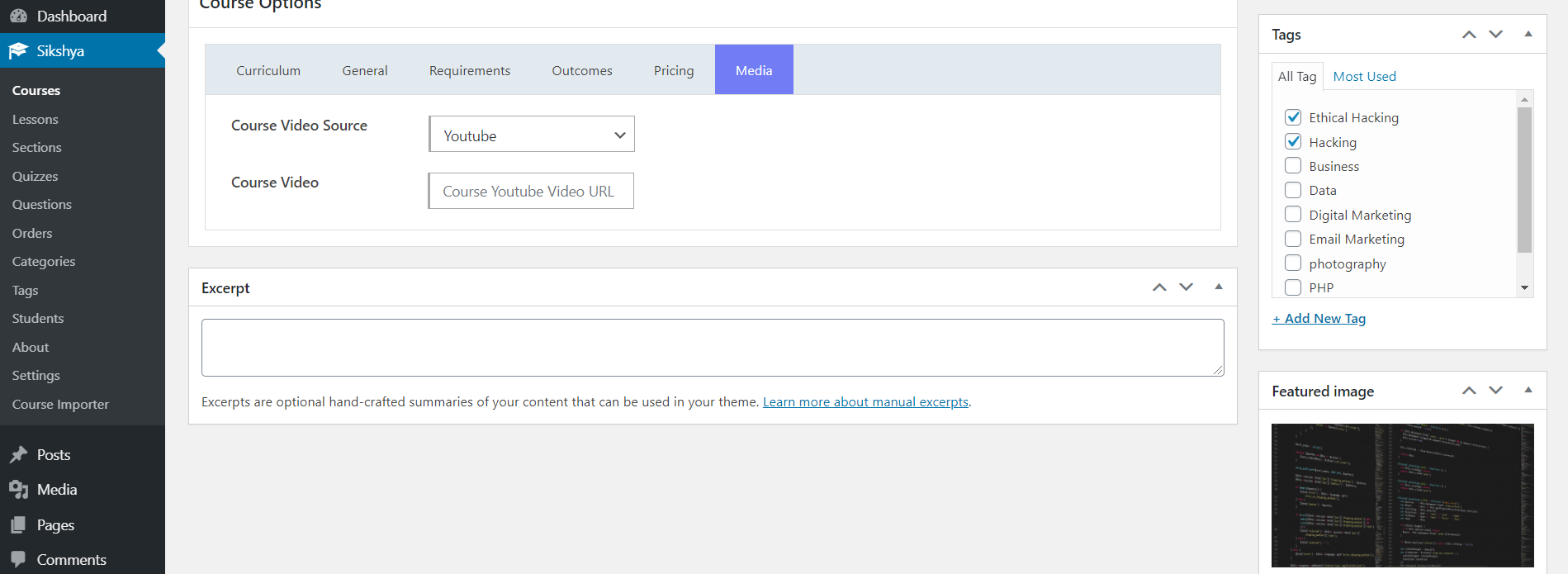Screen dimensions: 1568x574
Task: Collapse the Tags panel toggle triangle
Action: tap(1528, 35)
